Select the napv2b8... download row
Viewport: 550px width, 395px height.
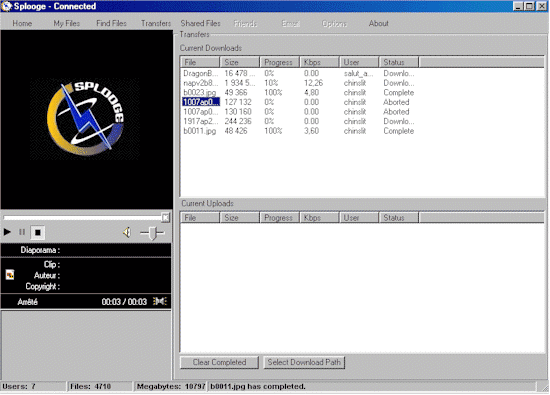click(299, 83)
